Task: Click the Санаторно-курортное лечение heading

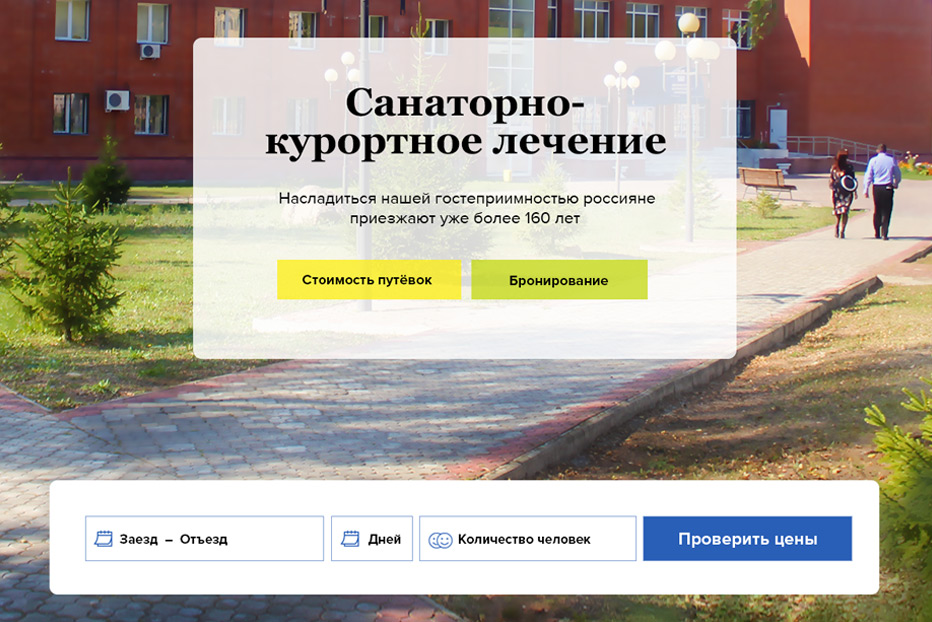Action: [465, 122]
